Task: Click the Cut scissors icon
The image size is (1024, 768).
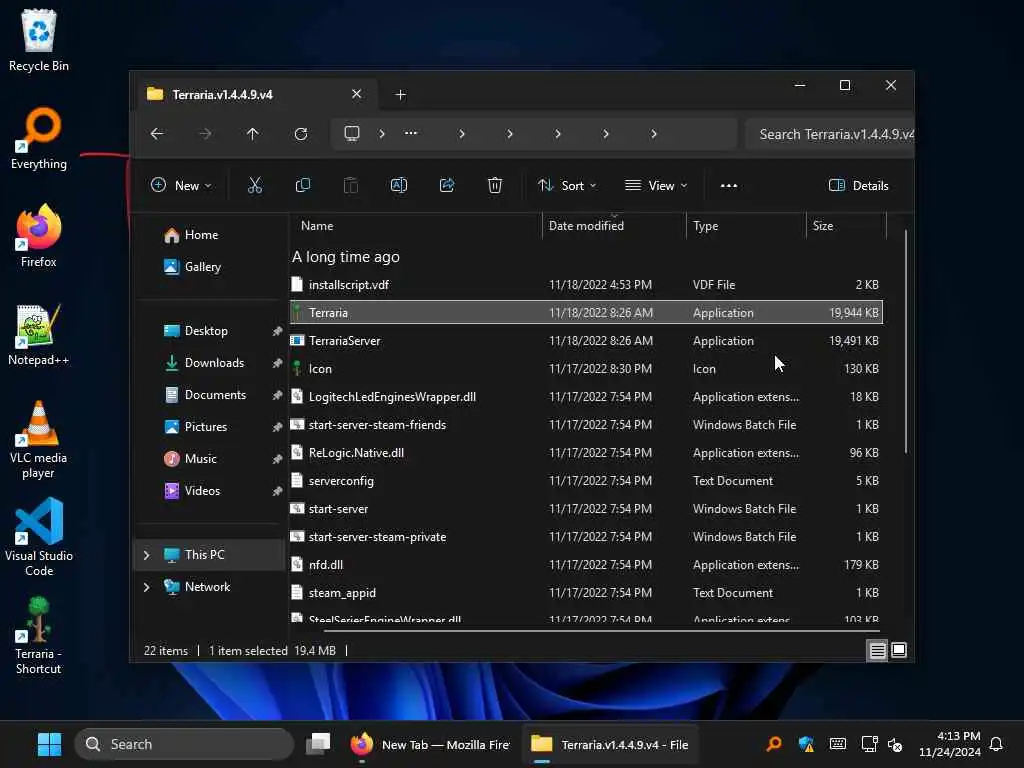Action: (255, 185)
